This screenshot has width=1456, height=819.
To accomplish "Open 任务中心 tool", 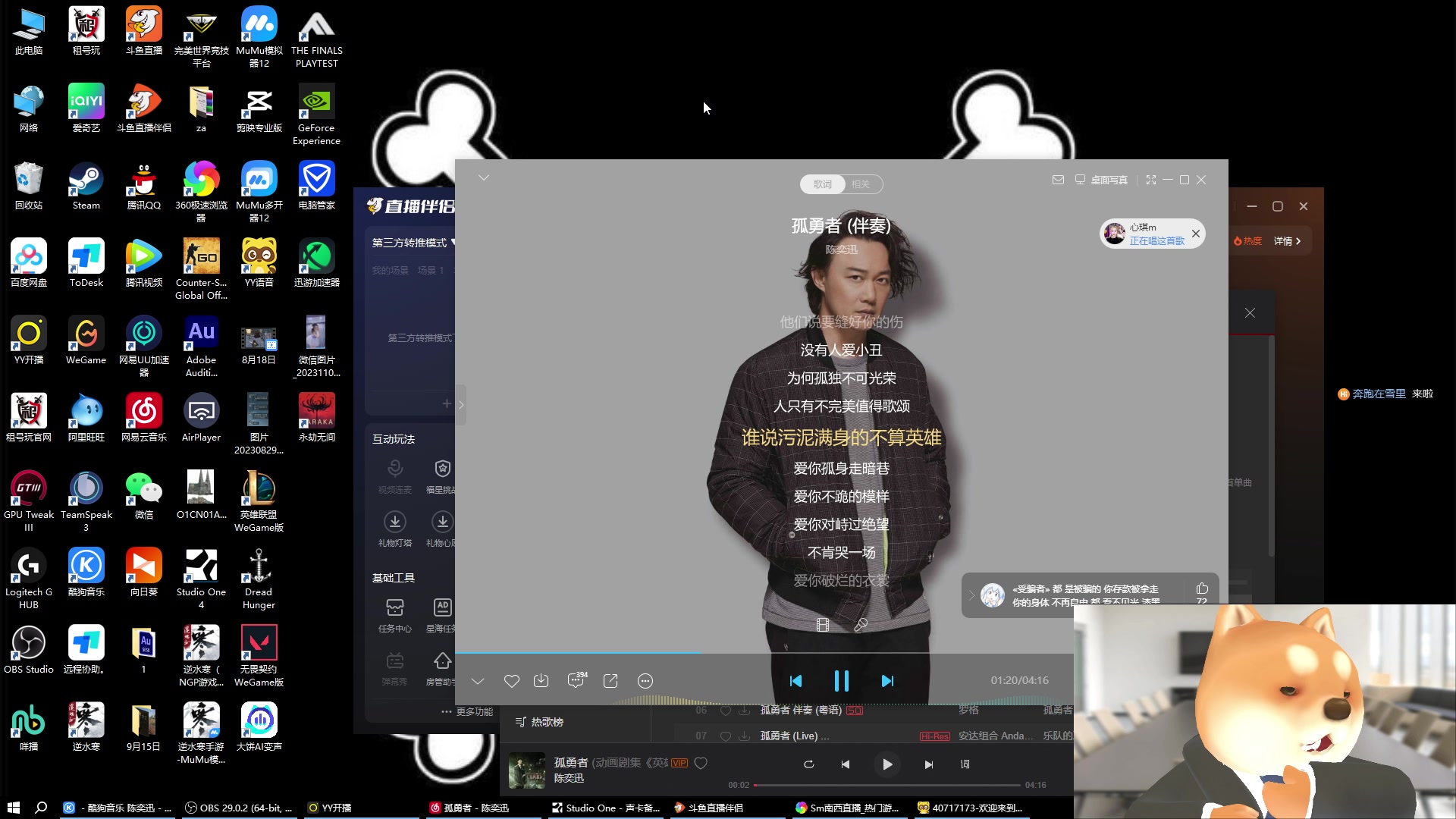I will tap(395, 615).
